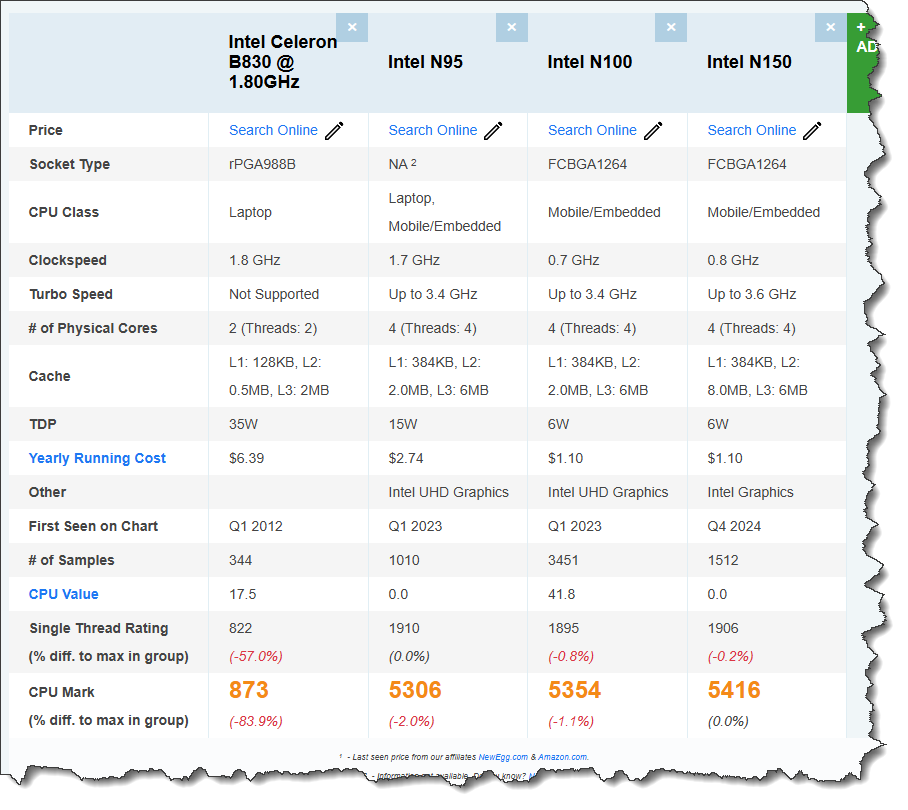Edit price pencil for Intel N95
This screenshot has height=810, width=908.
pyautogui.click(x=493, y=131)
